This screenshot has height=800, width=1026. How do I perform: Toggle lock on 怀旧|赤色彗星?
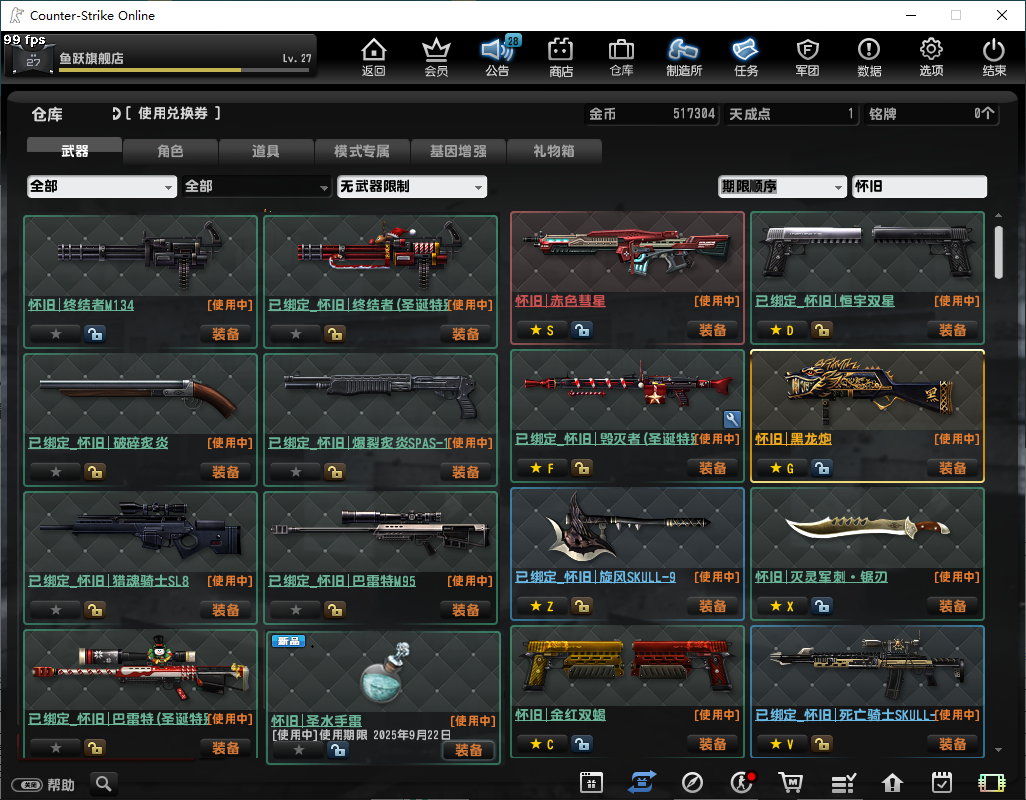click(581, 330)
